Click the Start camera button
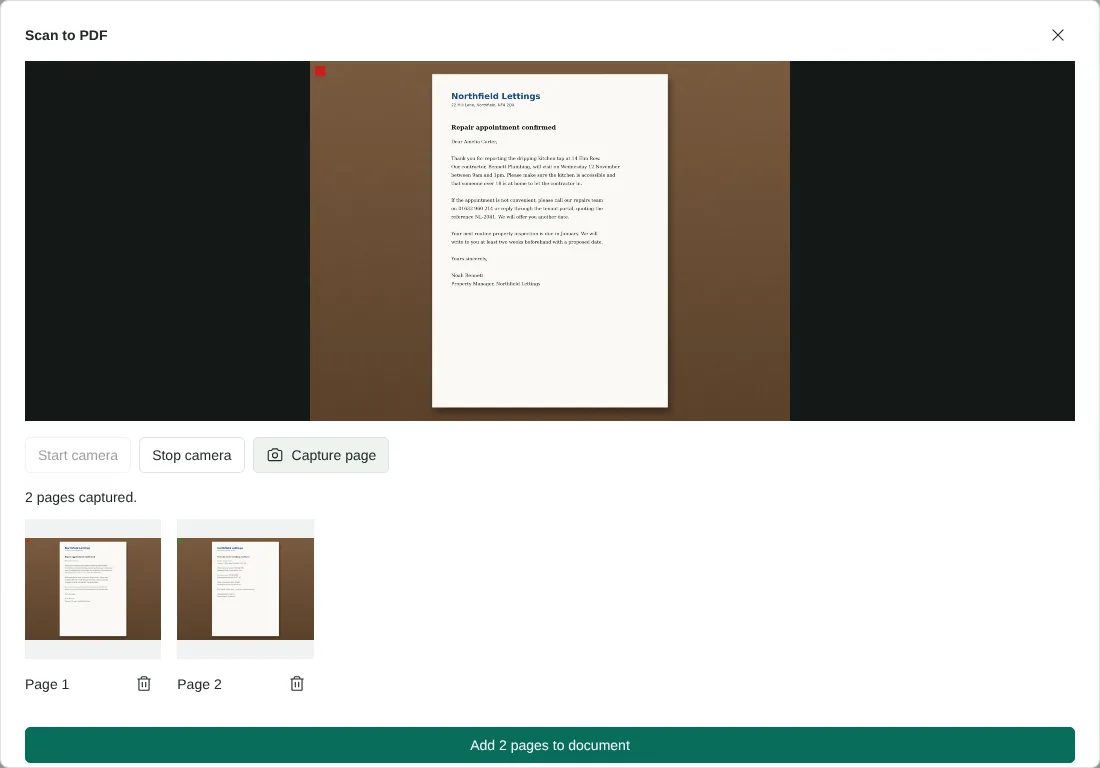This screenshot has width=1100, height=768. [78, 455]
